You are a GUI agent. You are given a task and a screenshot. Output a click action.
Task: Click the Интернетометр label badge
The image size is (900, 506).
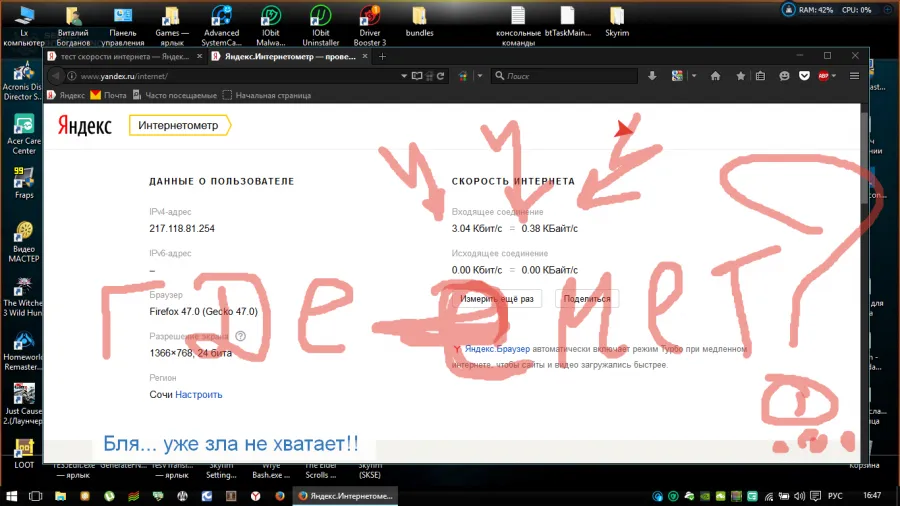[x=180, y=125]
